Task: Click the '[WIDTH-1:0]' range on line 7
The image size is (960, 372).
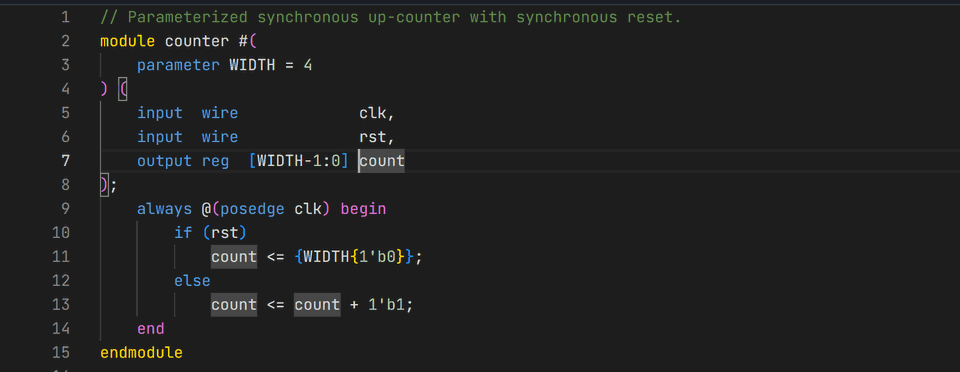Action: [298, 161]
